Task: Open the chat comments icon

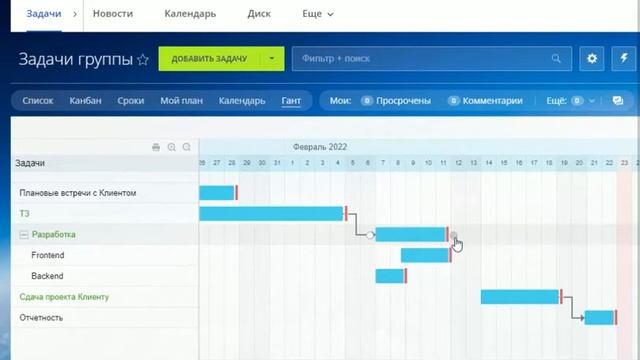Action: pos(618,101)
